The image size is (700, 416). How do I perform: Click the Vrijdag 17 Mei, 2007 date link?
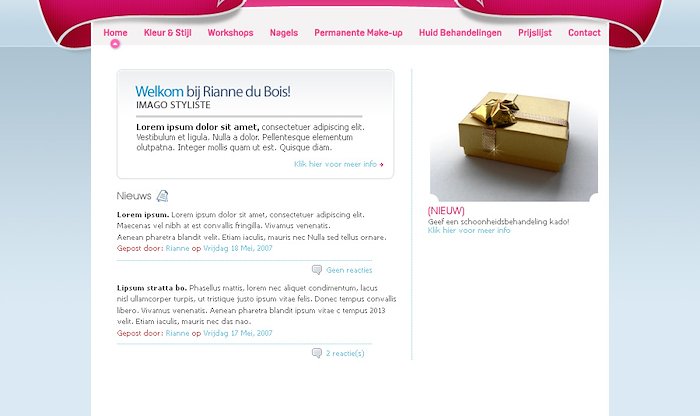[238, 333]
